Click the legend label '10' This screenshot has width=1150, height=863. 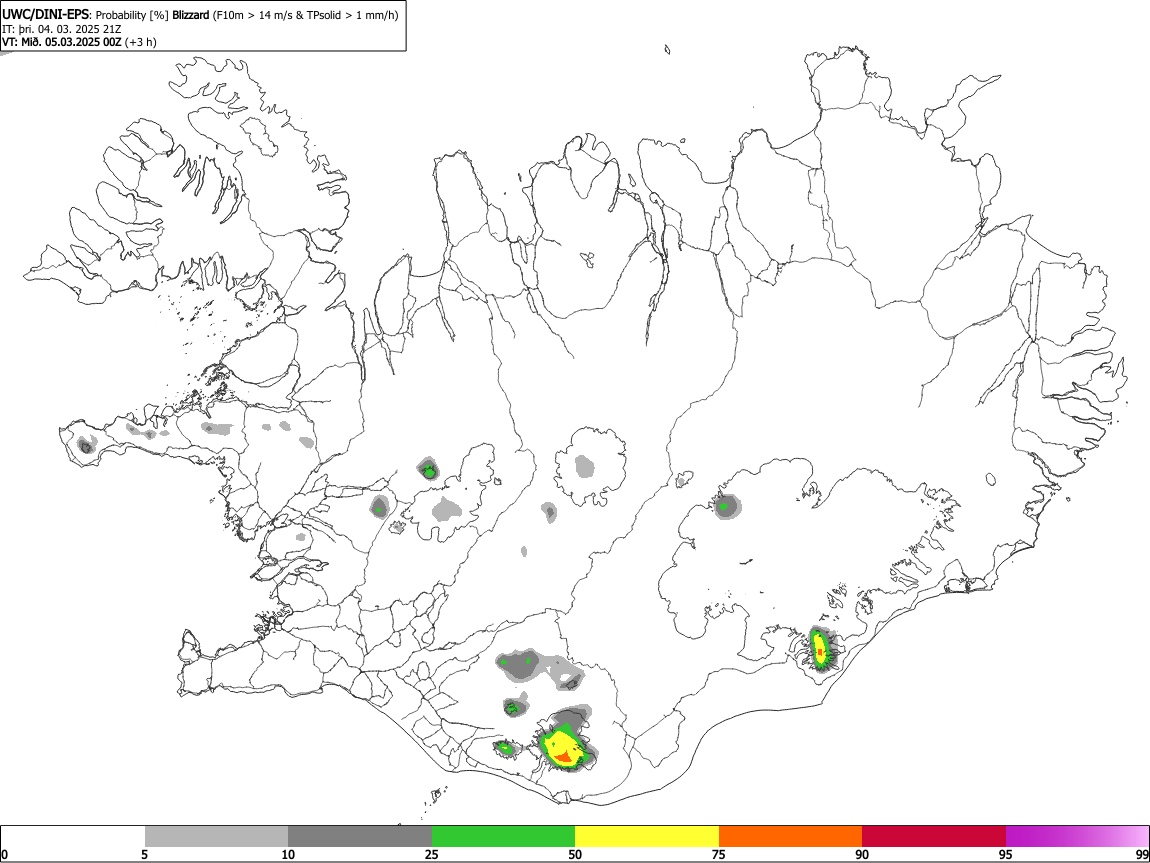click(x=288, y=854)
